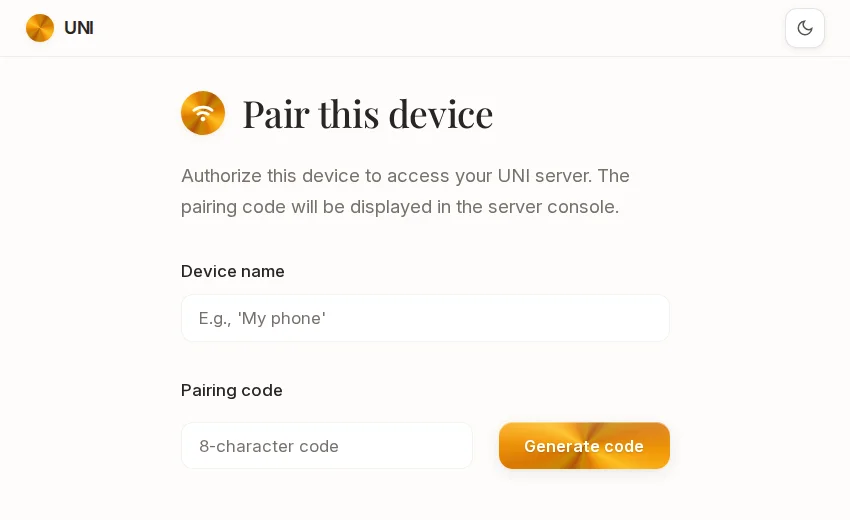Click the word code on the Generate button
The height and width of the screenshot is (520, 850).
coord(624,446)
